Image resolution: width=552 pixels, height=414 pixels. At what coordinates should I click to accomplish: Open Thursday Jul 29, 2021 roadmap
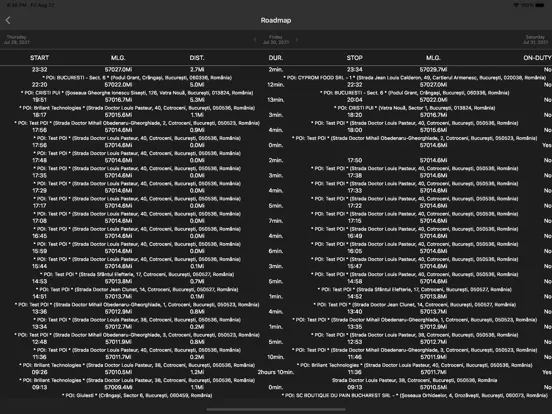[x=17, y=39]
